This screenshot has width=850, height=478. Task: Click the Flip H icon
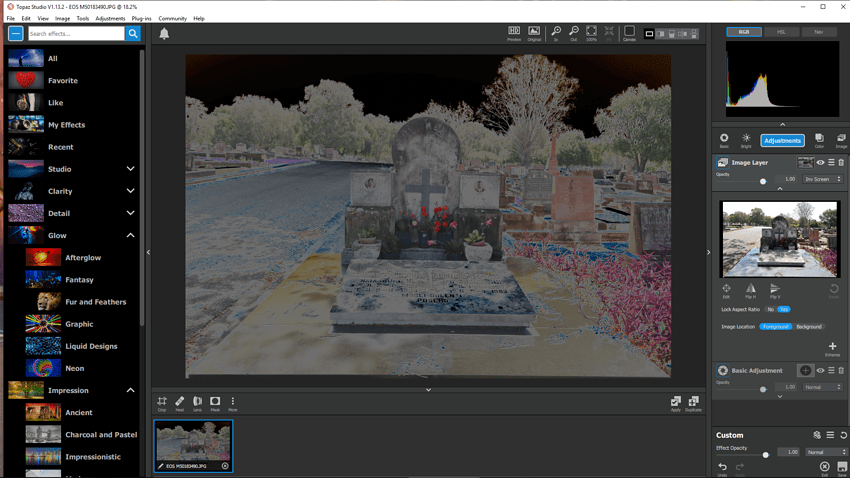click(x=750, y=289)
